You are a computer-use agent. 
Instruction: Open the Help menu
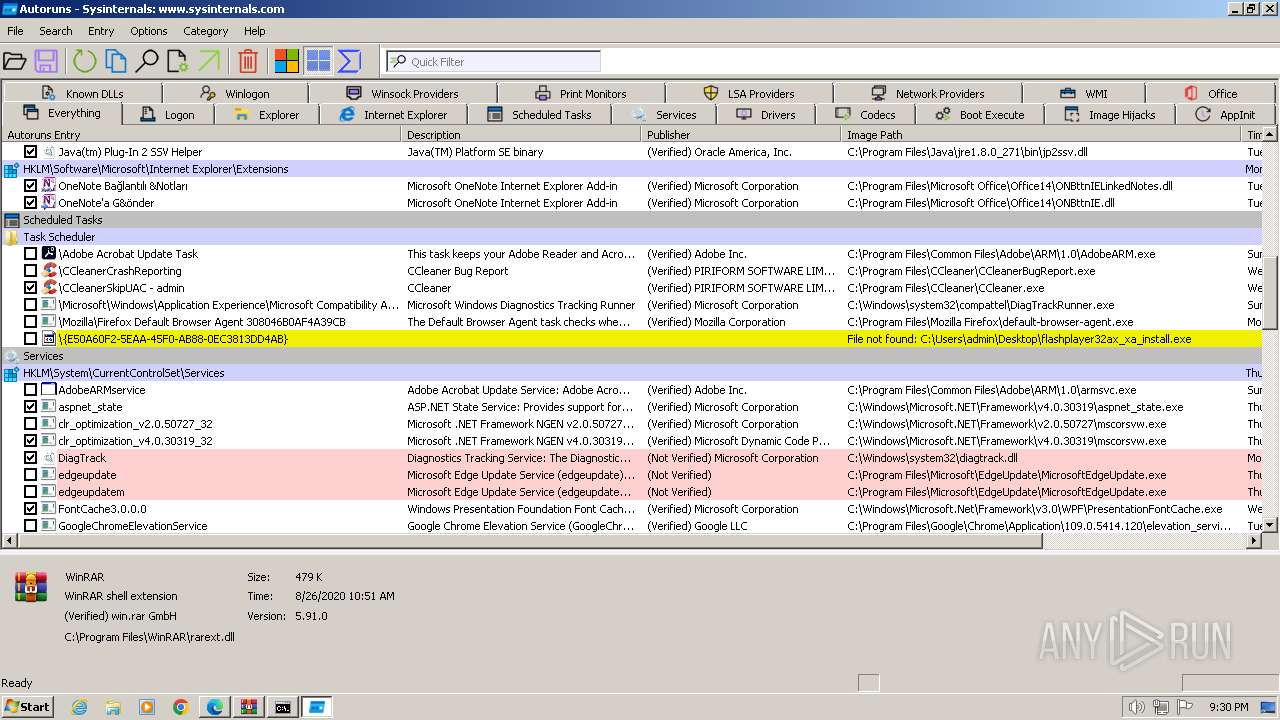(x=255, y=31)
